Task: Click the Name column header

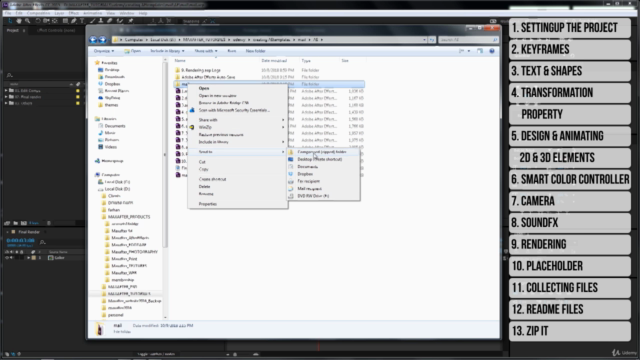Action: tap(180, 60)
